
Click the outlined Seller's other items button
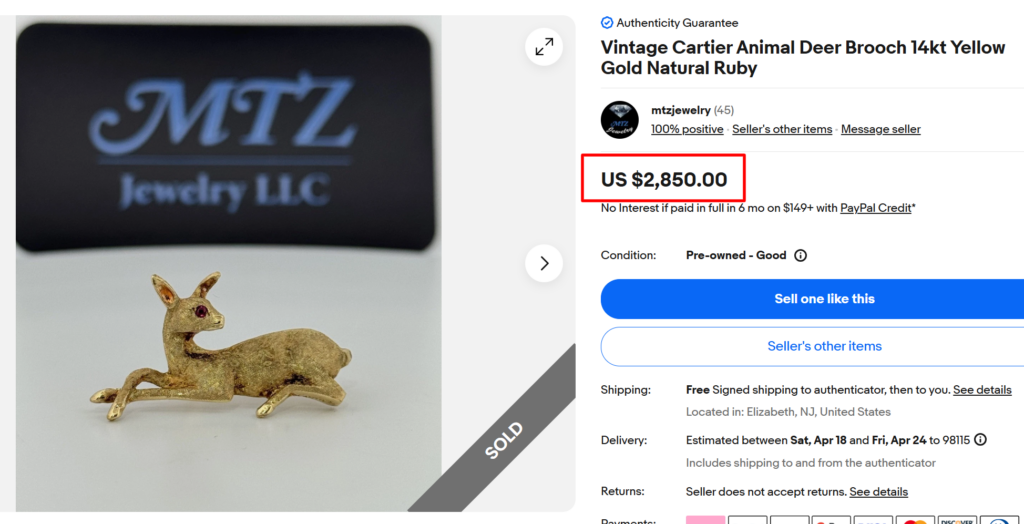click(824, 346)
